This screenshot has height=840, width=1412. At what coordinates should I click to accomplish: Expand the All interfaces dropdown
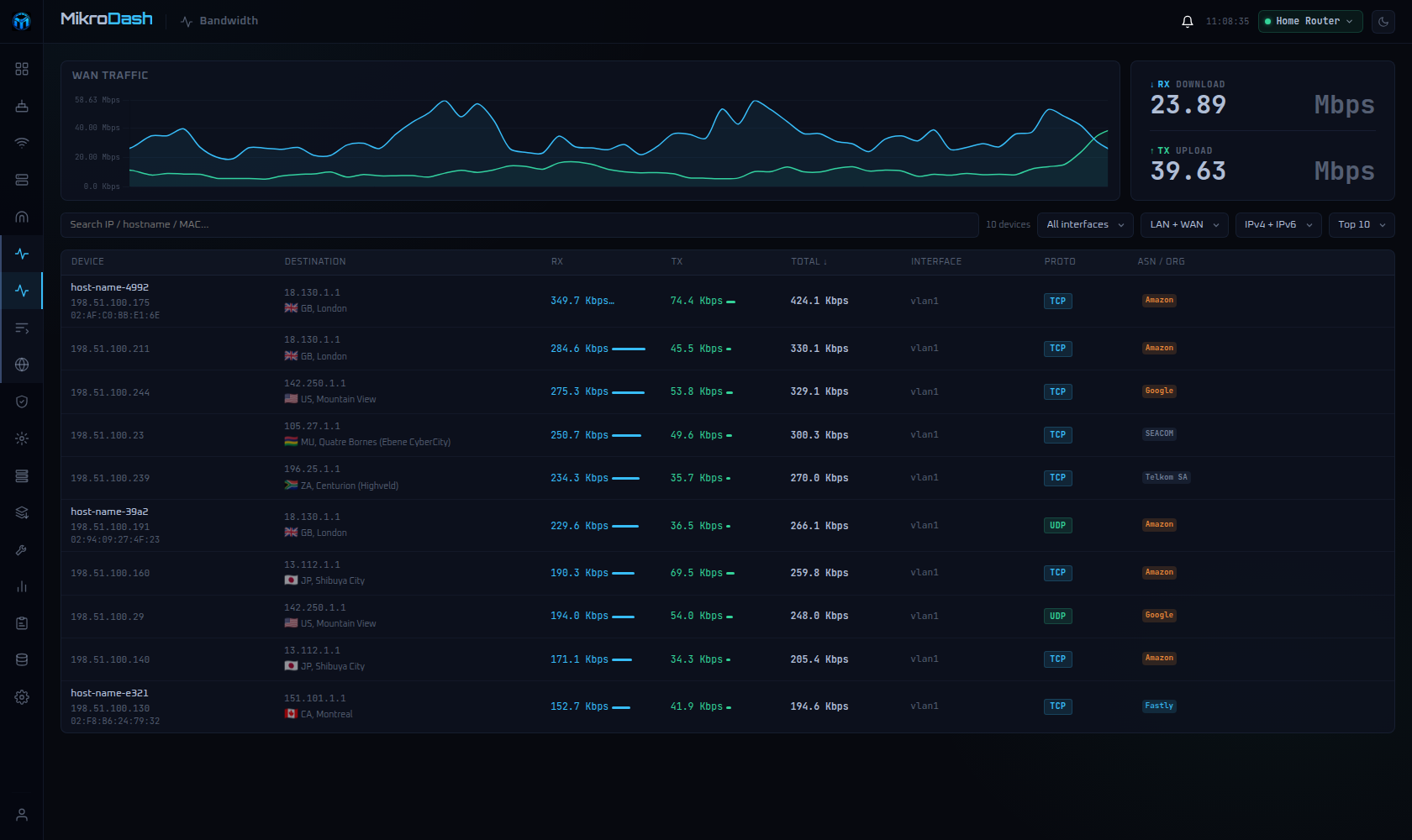click(1085, 224)
